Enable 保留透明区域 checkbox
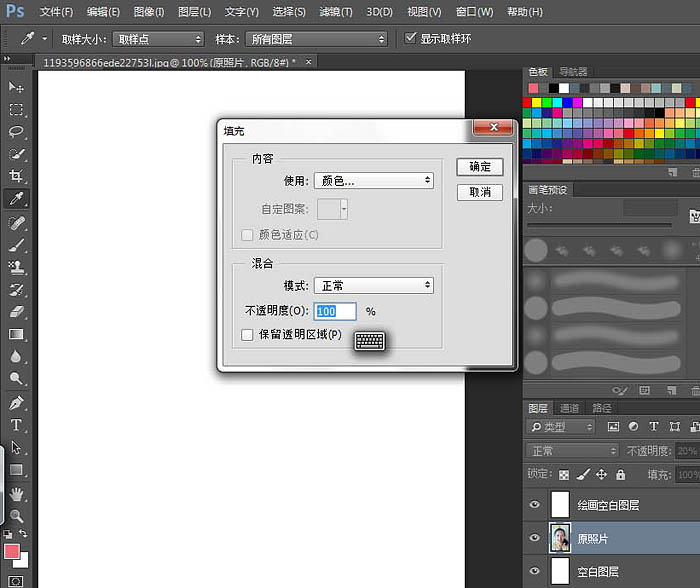Screen dimensions: 700x588 tap(247, 334)
